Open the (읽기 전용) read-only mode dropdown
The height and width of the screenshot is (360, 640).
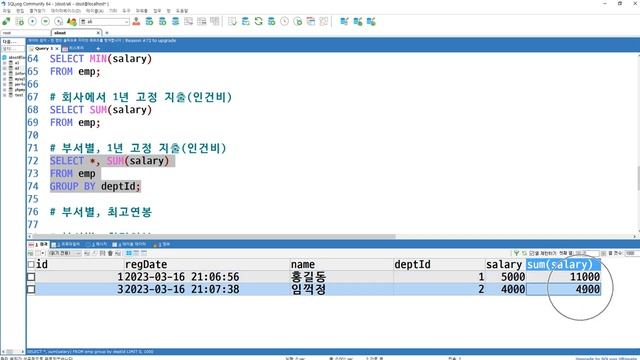tap(64, 253)
